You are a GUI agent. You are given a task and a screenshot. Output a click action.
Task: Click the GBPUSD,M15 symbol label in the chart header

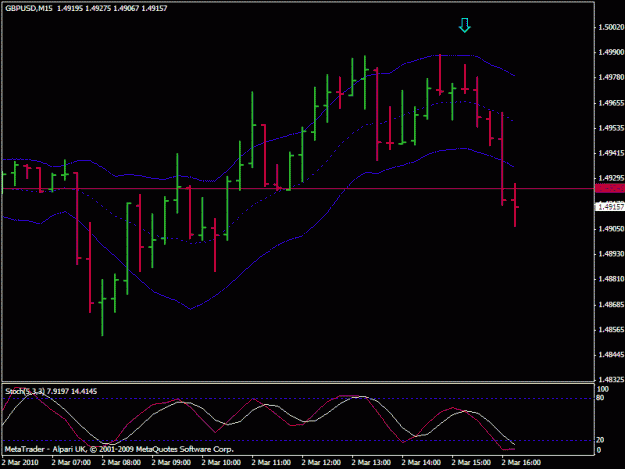click(29, 8)
